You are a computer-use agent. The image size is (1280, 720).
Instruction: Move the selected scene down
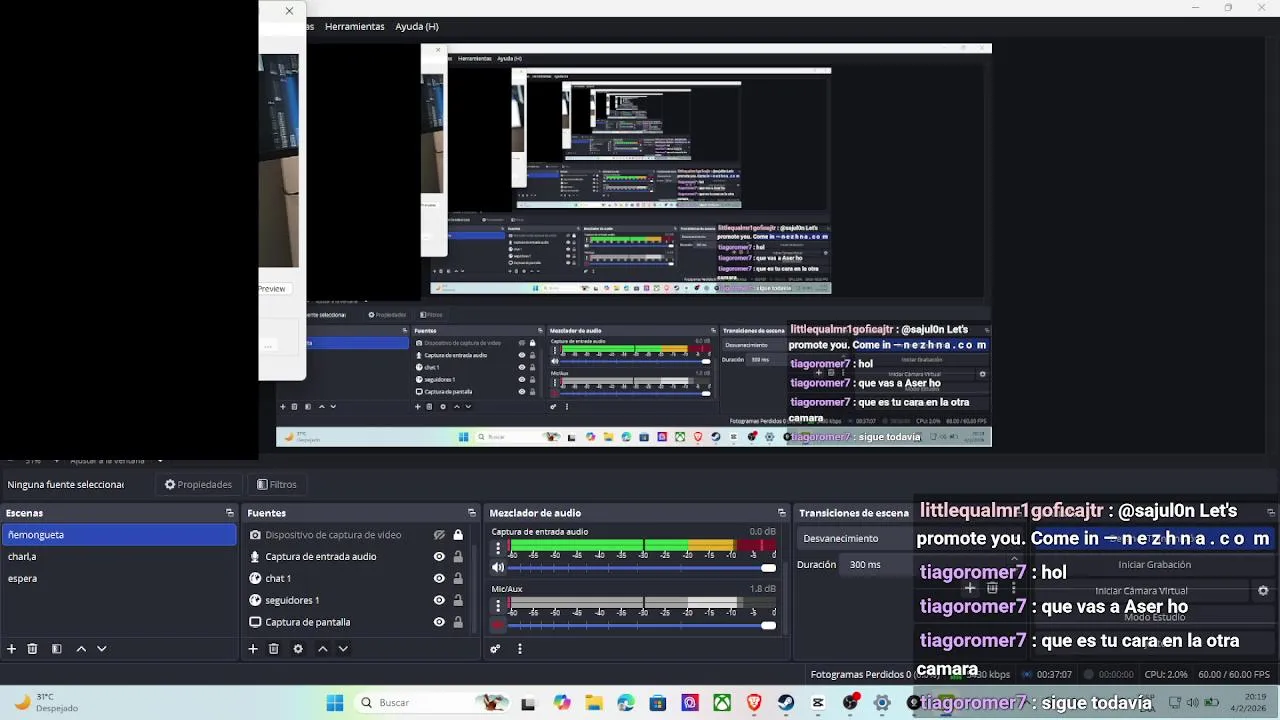point(101,649)
